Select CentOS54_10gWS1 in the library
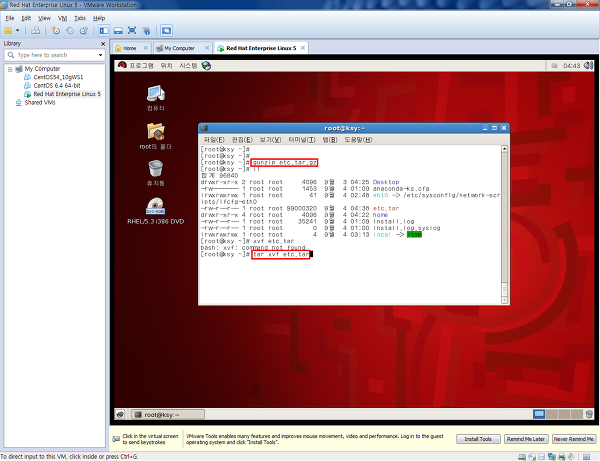 (x=58, y=77)
